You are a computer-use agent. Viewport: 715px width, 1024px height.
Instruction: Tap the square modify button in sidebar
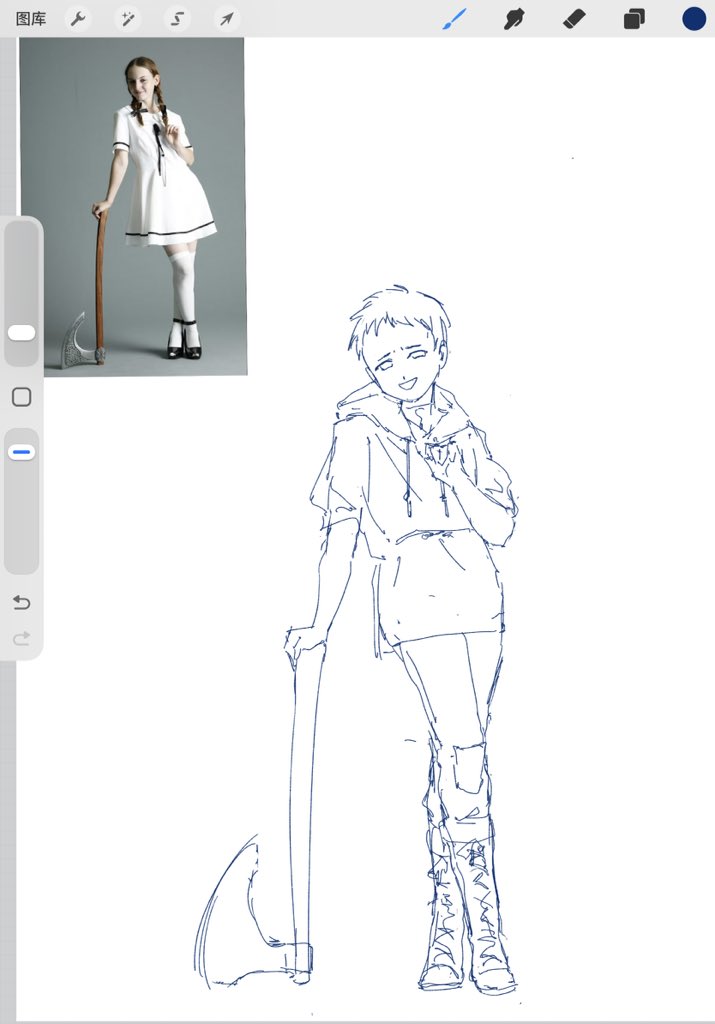click(22, 397)
